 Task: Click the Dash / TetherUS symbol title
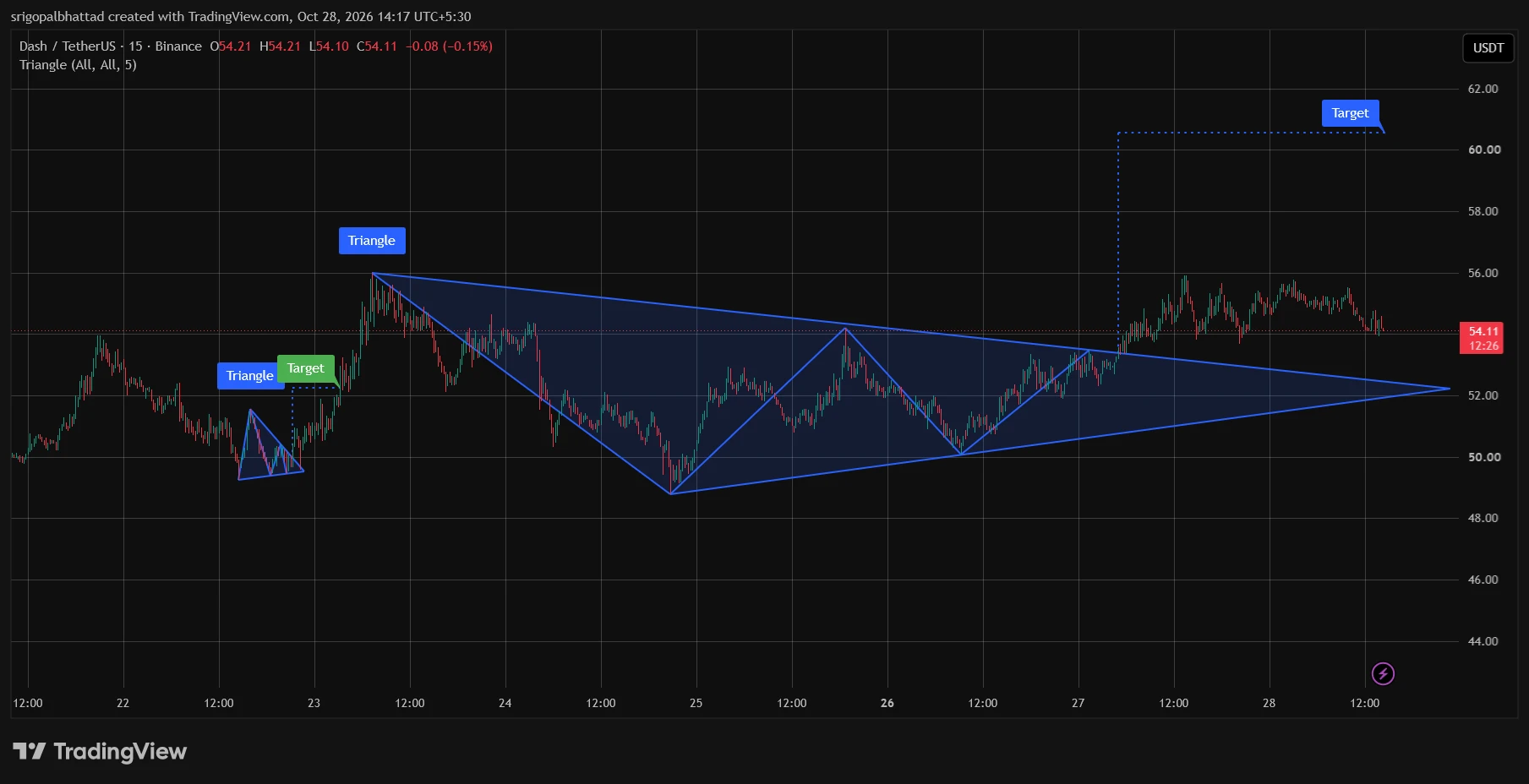click(68, 46)
